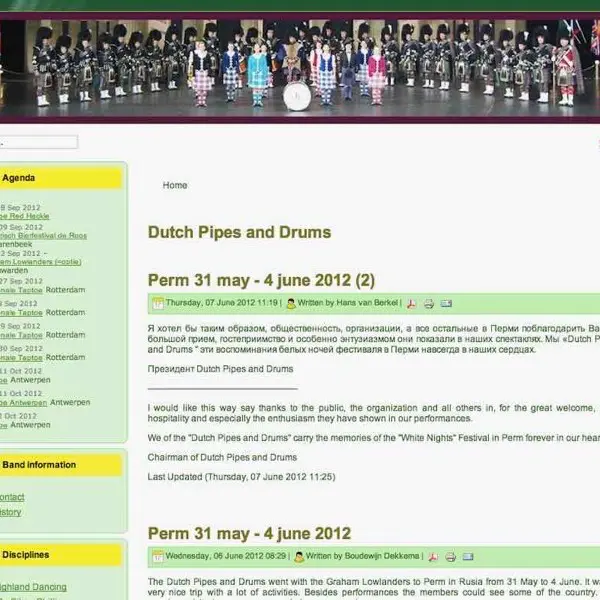600x600 pixels.
Task: Click calendar icon beside Wednesday, 06 June 2012
Action: [x=158, y=556]
